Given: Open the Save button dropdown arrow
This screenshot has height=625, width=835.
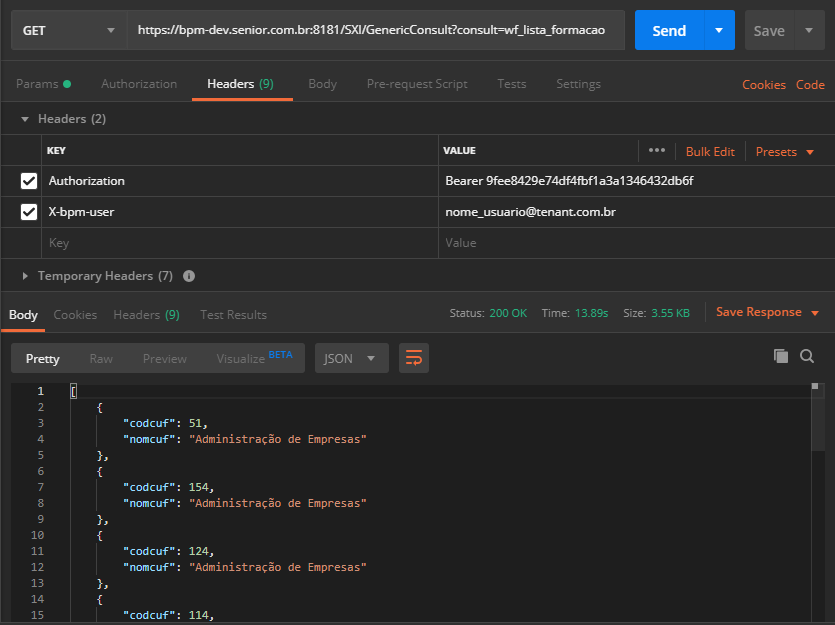Looking at the screenshot, I should pyautogui.click(x=808, y=31).
